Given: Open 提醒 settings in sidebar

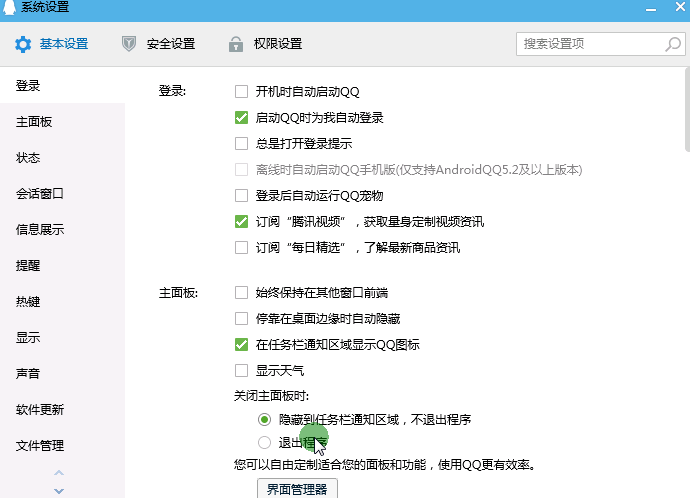Looking at the screenshot, I should point(62,266).
